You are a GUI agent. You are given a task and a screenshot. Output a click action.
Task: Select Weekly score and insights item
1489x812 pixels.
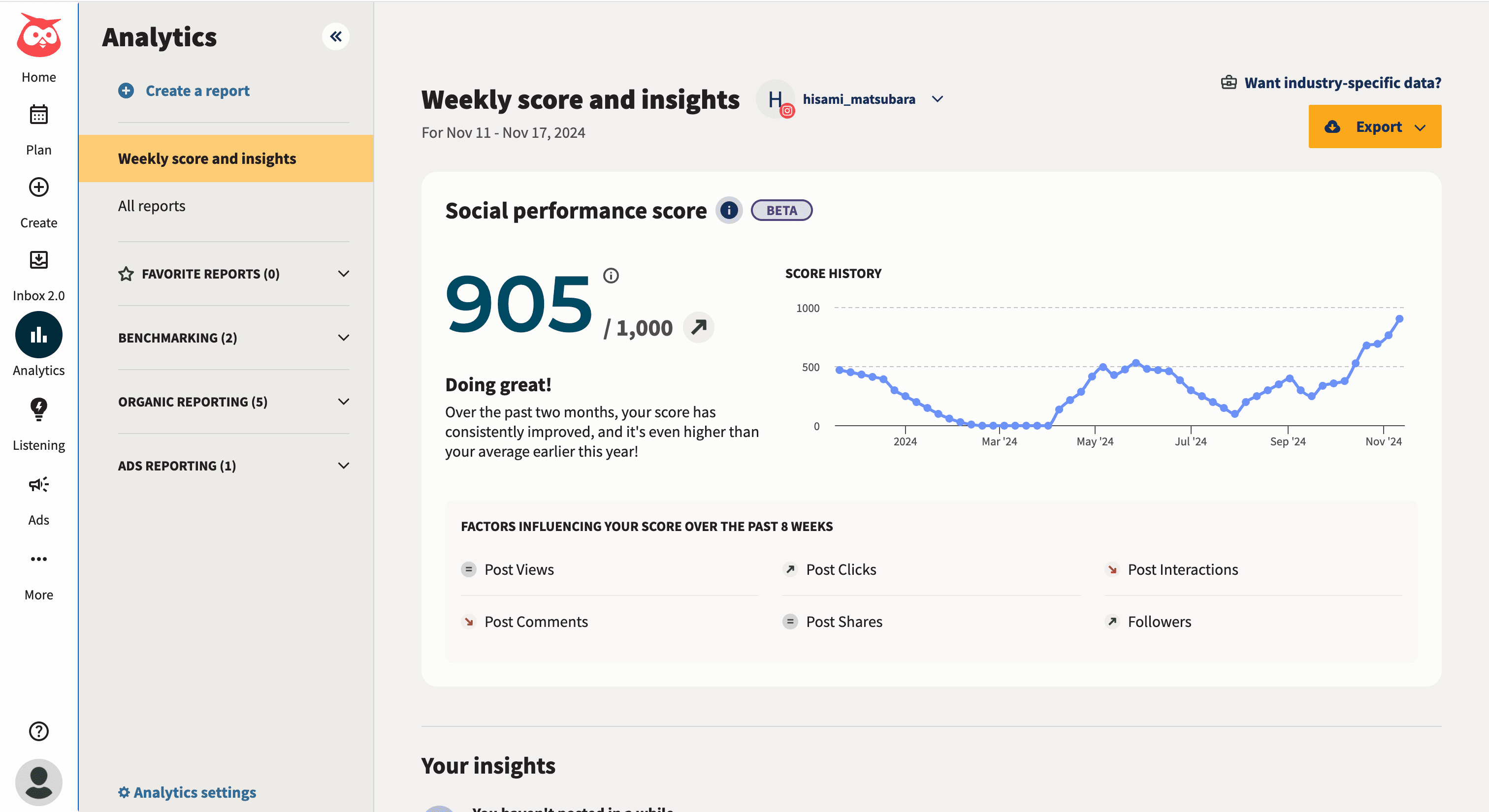[x=207, y=159]
